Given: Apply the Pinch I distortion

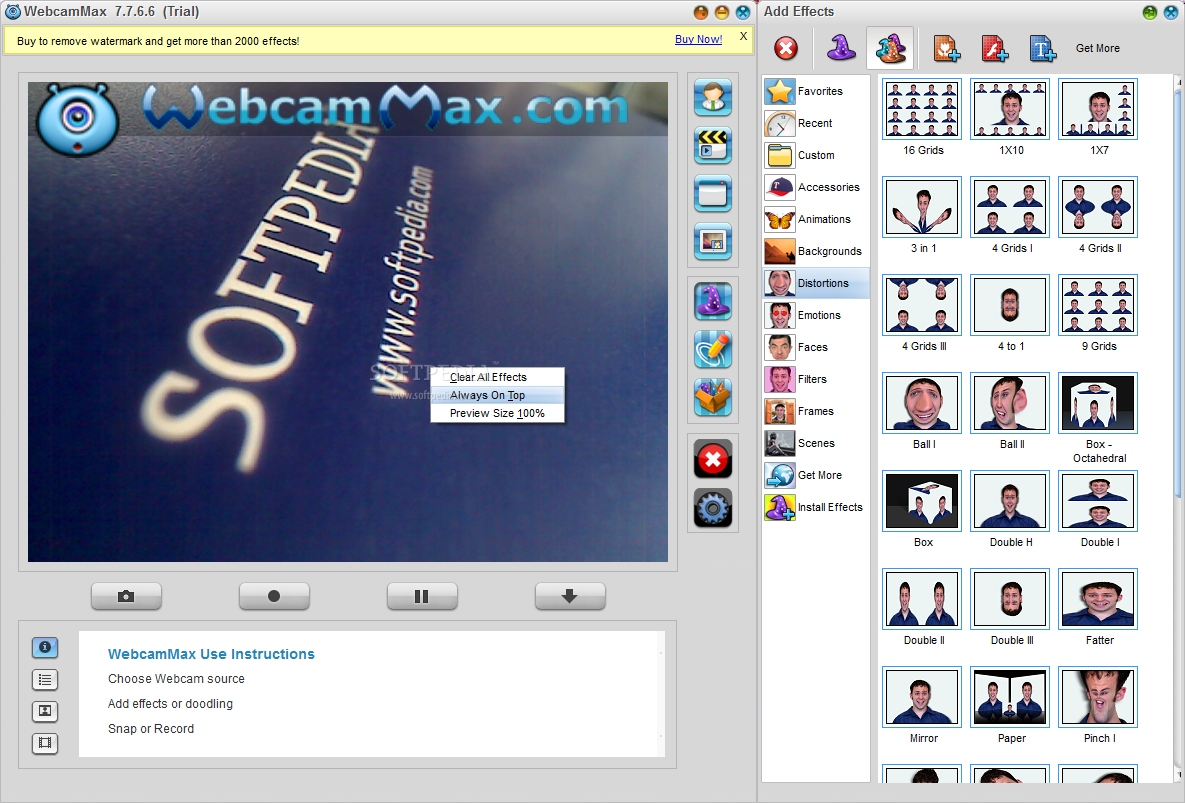Looking at the screenshot, I should (1098, 696).
